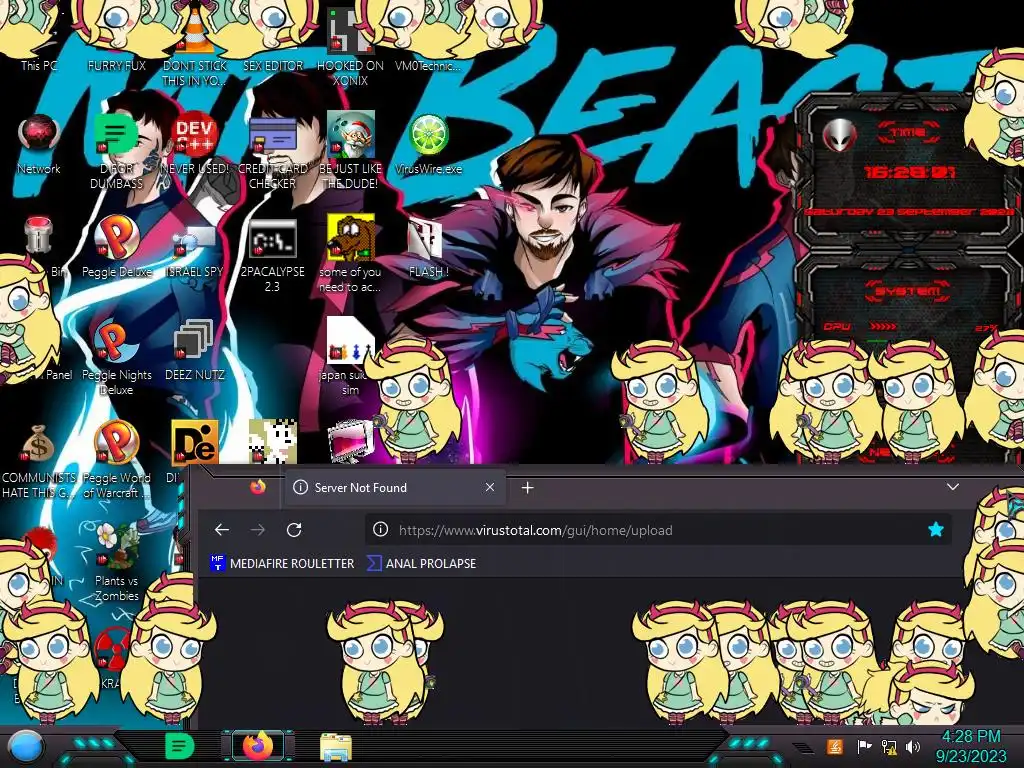
Task: Open a new tab with the plus button
Action: (528, 487)
